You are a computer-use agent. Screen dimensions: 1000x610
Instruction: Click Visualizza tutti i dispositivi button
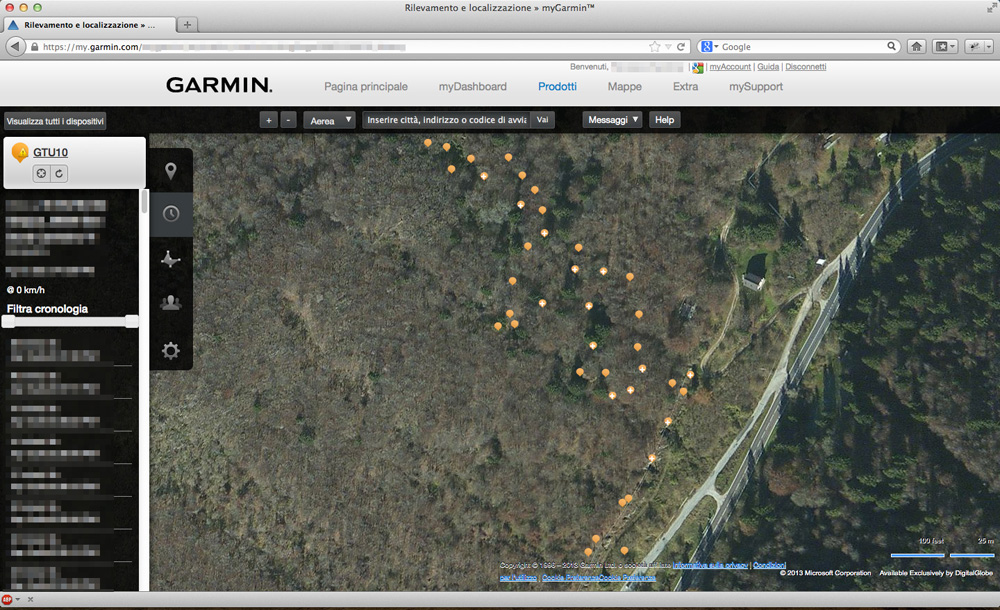[55, 121]
